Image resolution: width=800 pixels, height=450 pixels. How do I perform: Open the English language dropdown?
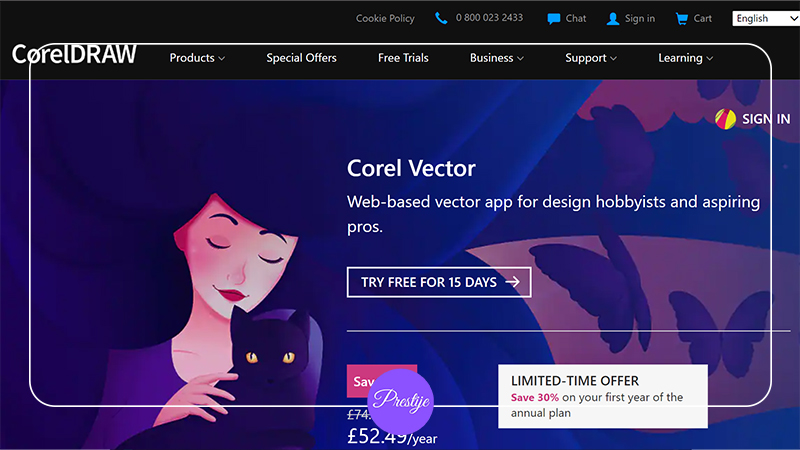pyautogui.click(x=766, y=18)
